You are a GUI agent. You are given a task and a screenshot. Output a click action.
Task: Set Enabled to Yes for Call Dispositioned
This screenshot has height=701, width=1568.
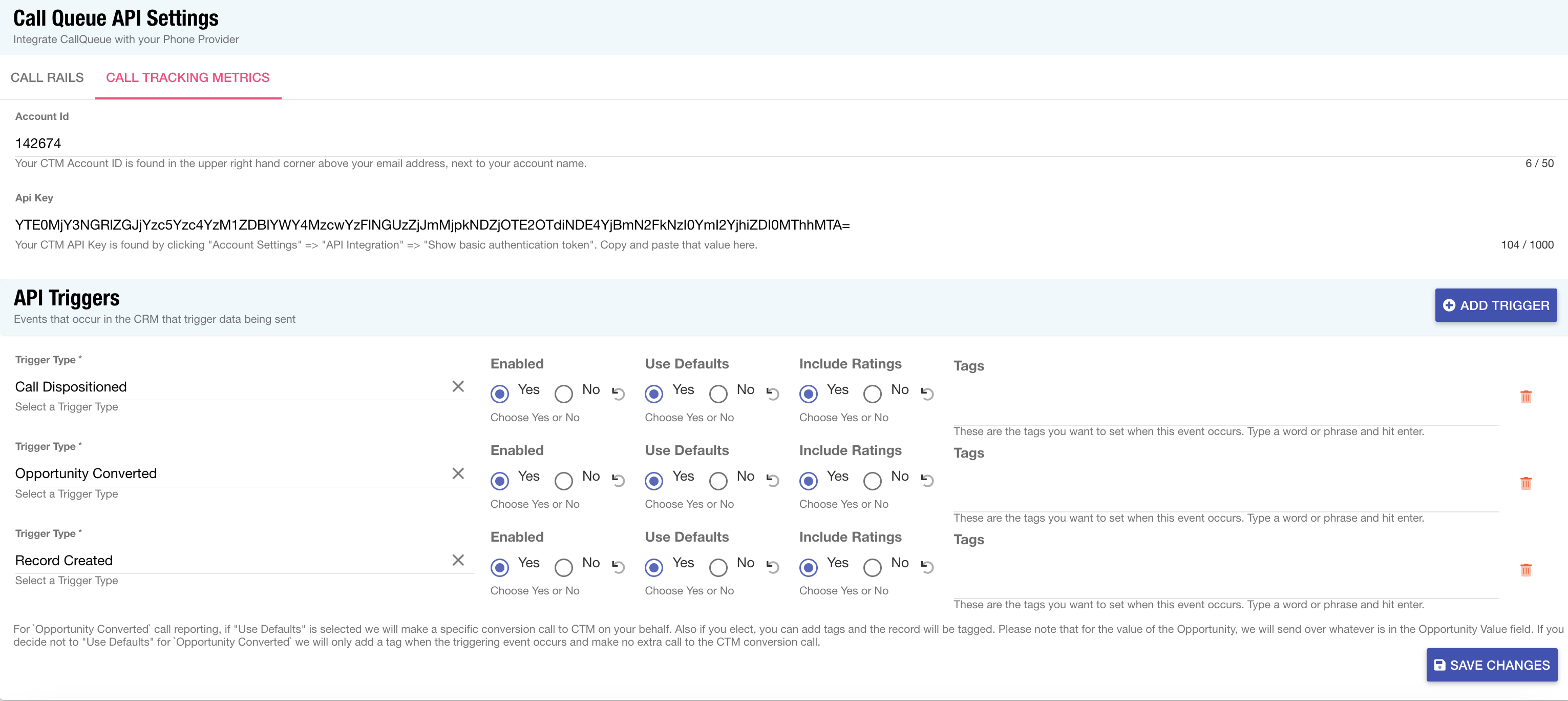click(500, 394)
